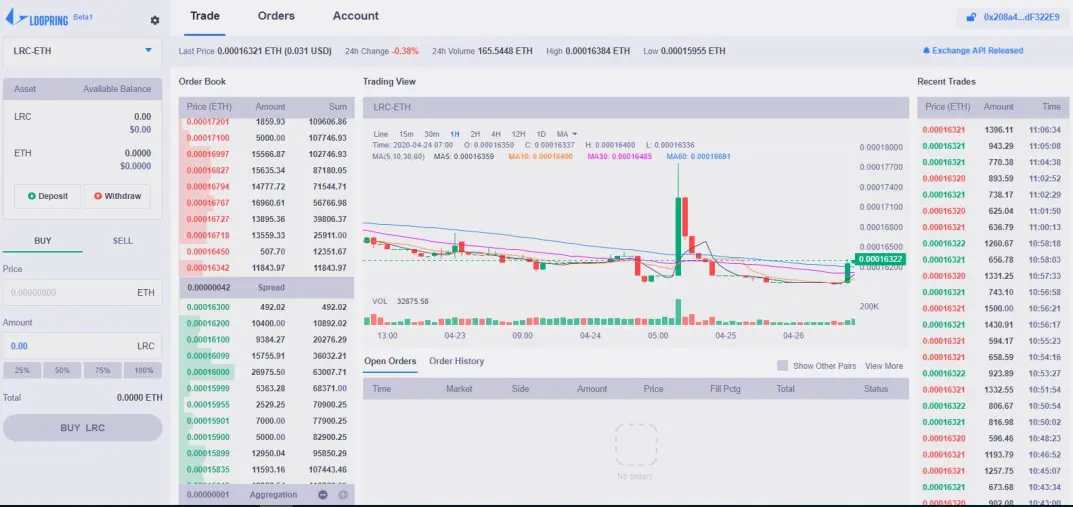Open the Order History tab
Viewport: 1073px width, 507px height.
pyautogui.click(x=456, y=361)
